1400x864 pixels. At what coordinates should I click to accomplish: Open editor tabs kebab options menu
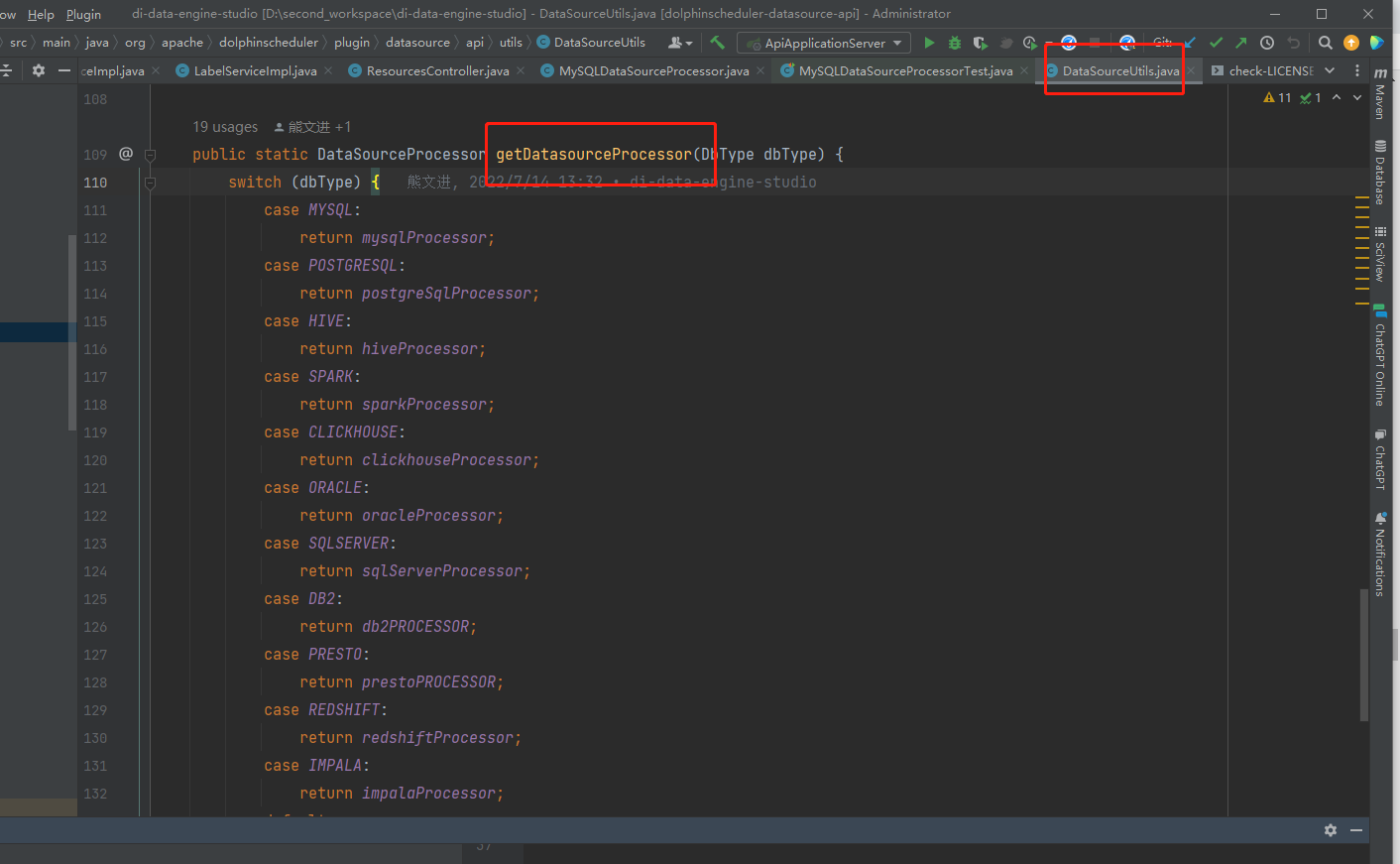tap(1357, 70)
